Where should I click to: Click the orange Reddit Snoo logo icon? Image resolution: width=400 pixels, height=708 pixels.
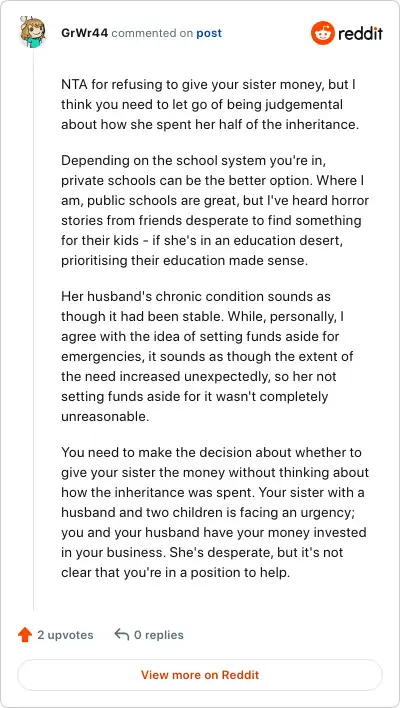coord(323,33)
